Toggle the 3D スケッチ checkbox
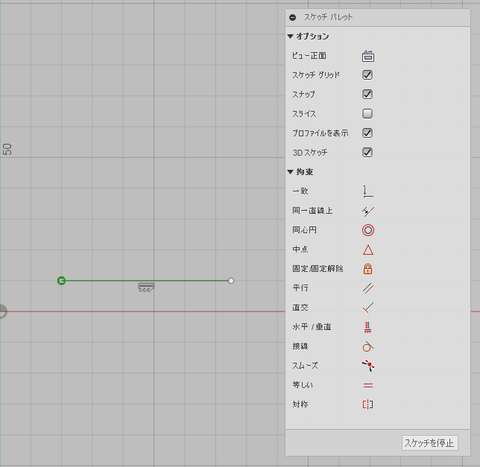Image resolution: width=480 pixels, height=467 pixels. [367, 152]
